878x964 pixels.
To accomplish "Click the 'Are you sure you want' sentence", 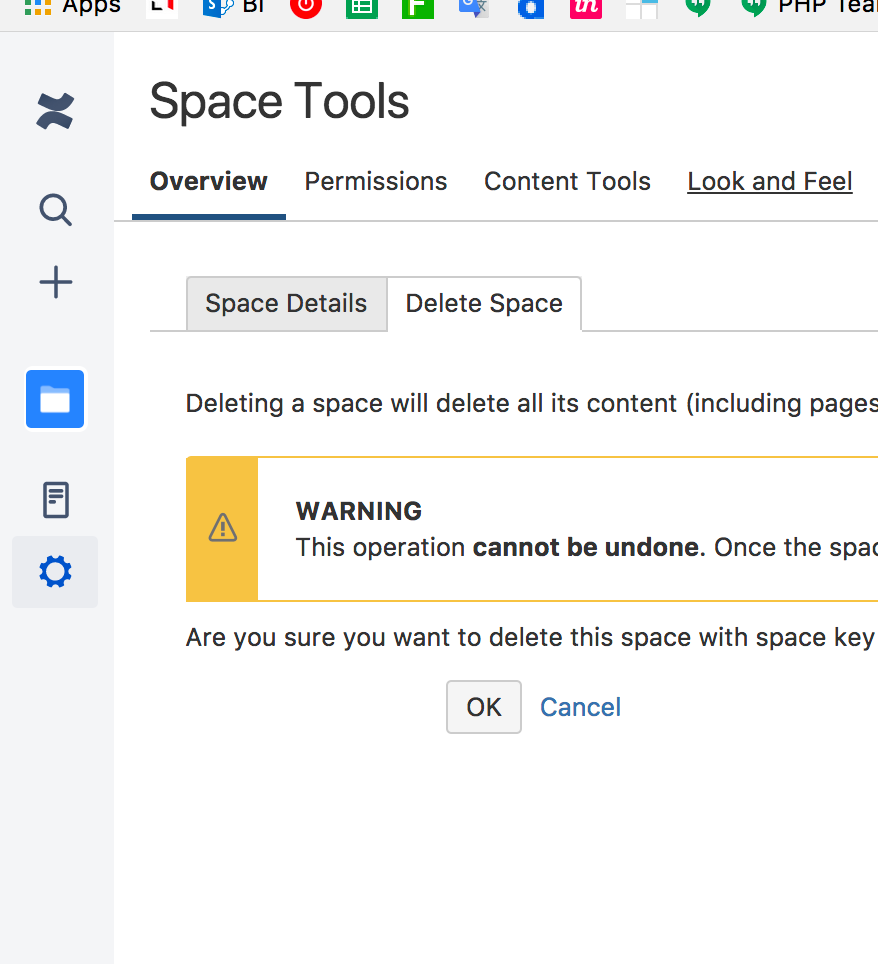I will 532,638.
